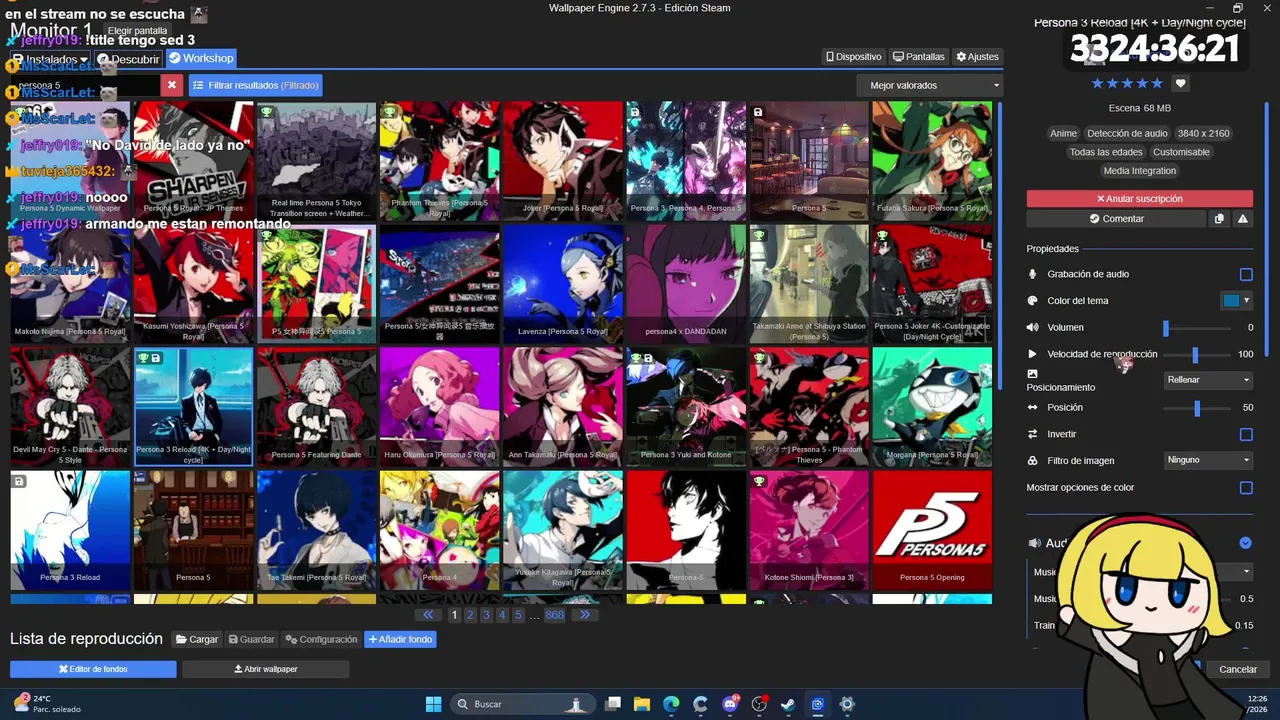
Task: Switch to the Descubrir tab
Action: pyautogui.click(x=129, y=59)
